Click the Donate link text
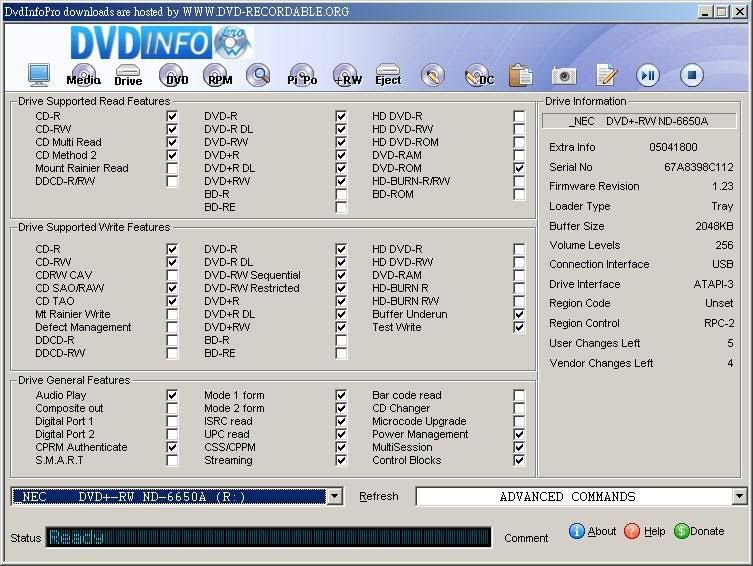This screenshot has height=566, width=753. 707,531
